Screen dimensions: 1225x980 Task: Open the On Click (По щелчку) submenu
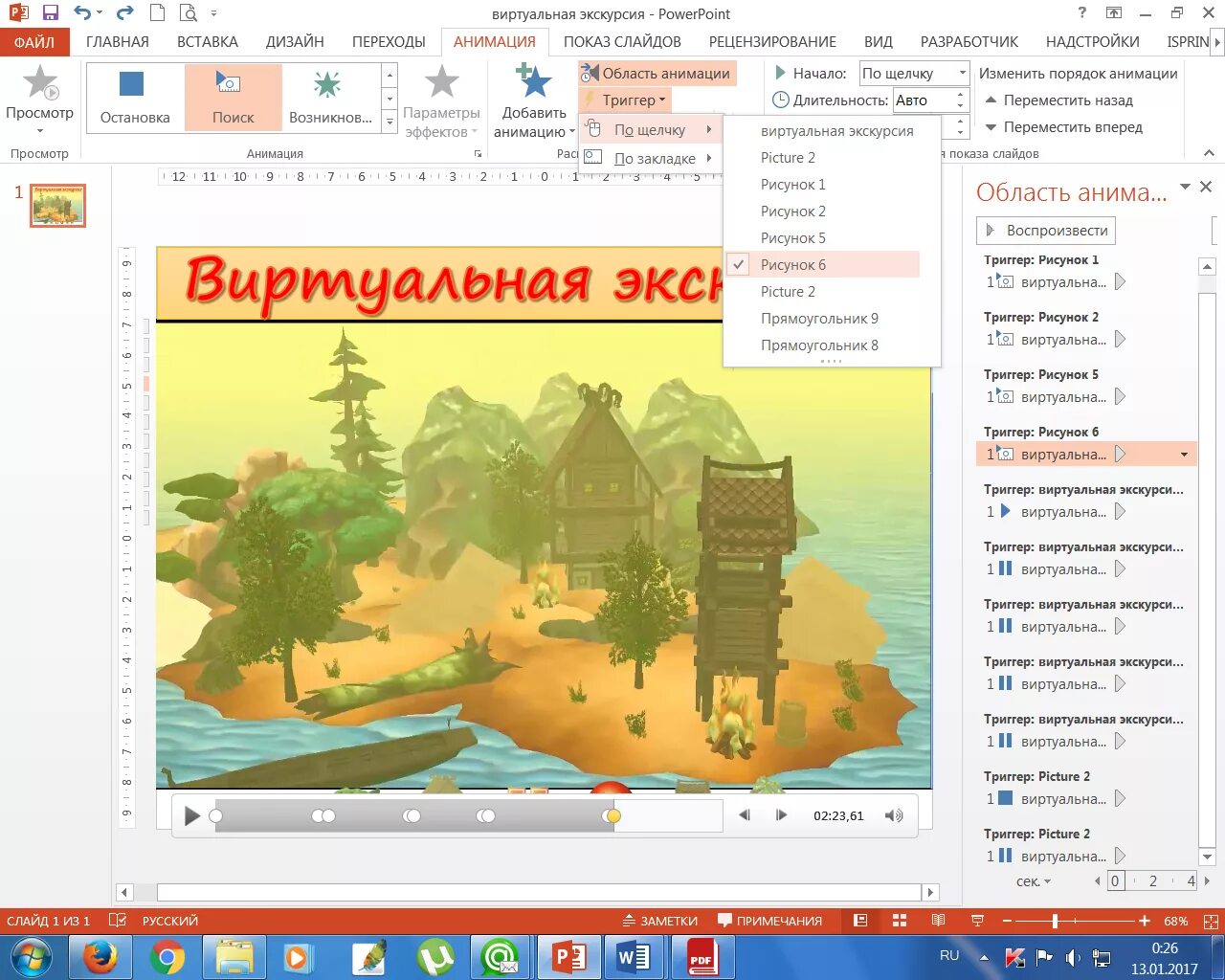coord(650,130)
